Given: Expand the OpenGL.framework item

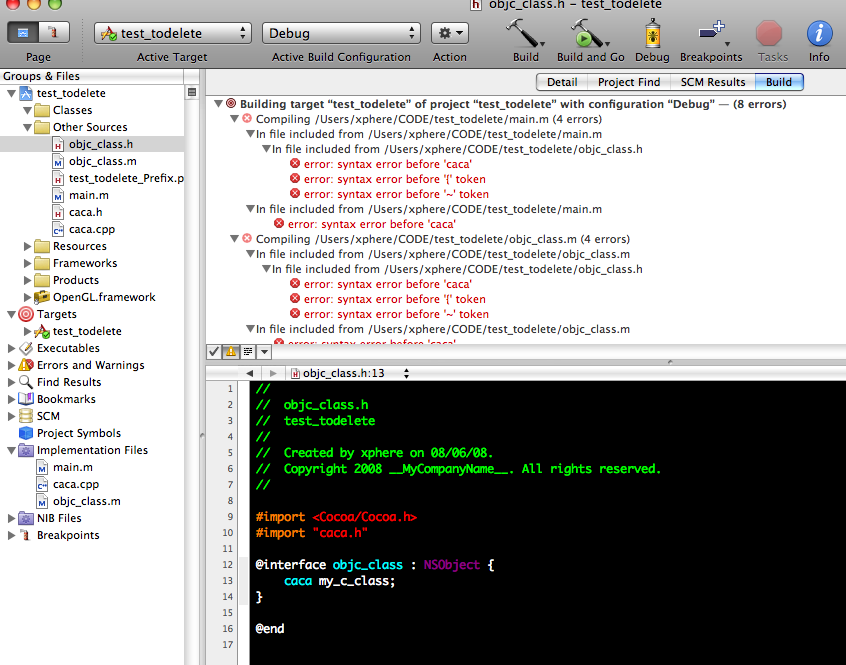Looking at the screenshot, I should (27, 297).
